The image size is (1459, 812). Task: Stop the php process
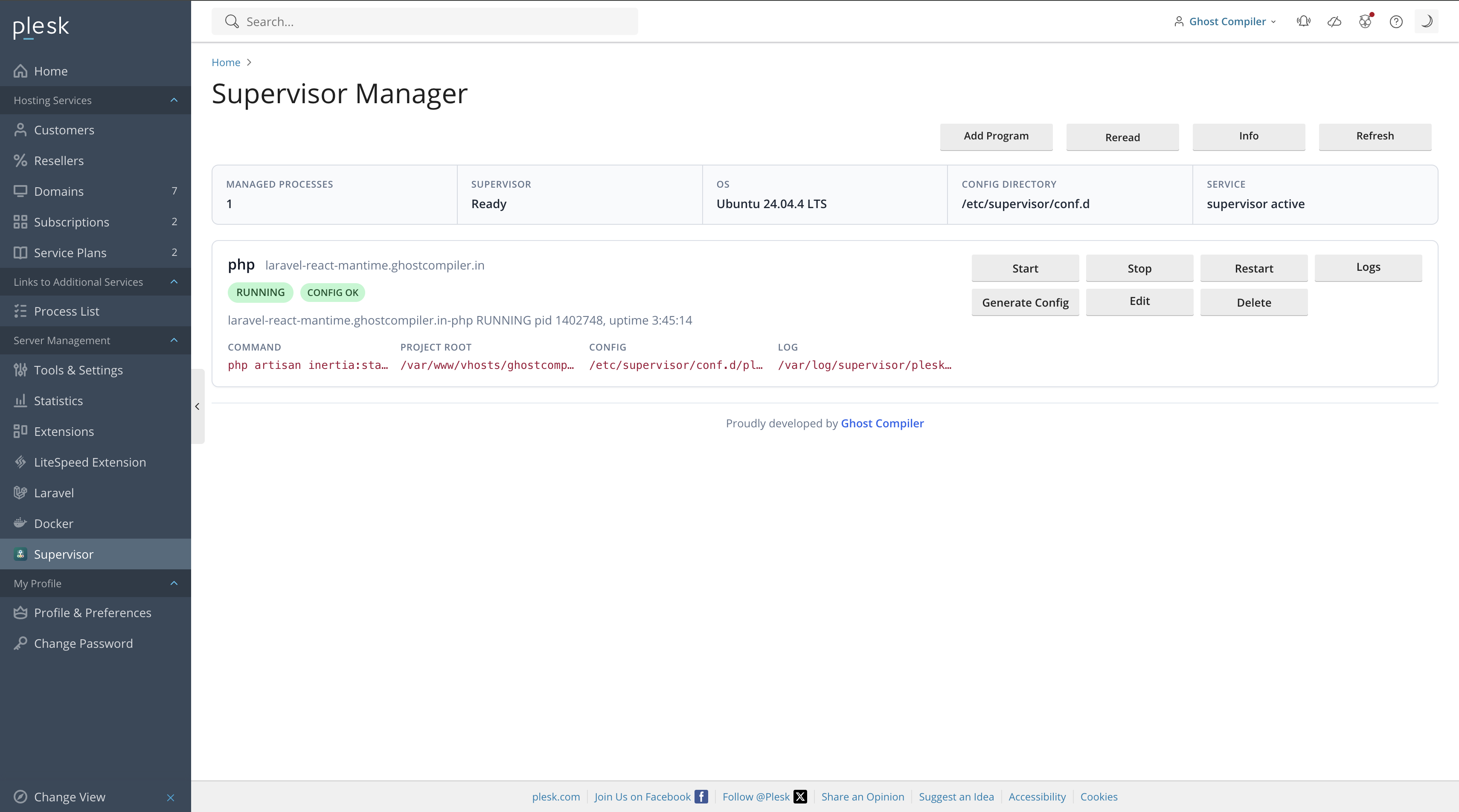click(x=1139, y=268)
